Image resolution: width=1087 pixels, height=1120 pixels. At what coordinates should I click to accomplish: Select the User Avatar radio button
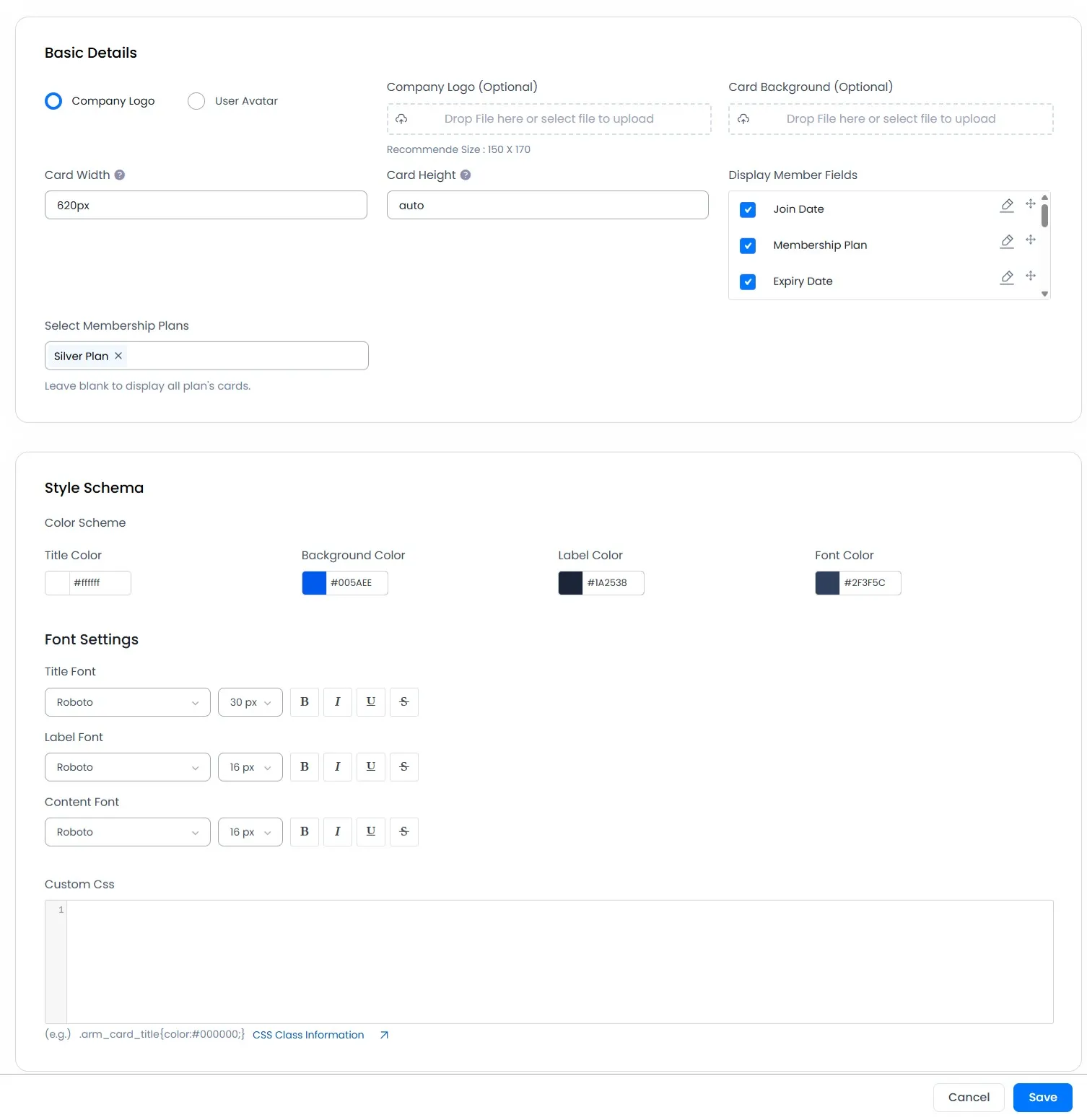tap(196, 100)
